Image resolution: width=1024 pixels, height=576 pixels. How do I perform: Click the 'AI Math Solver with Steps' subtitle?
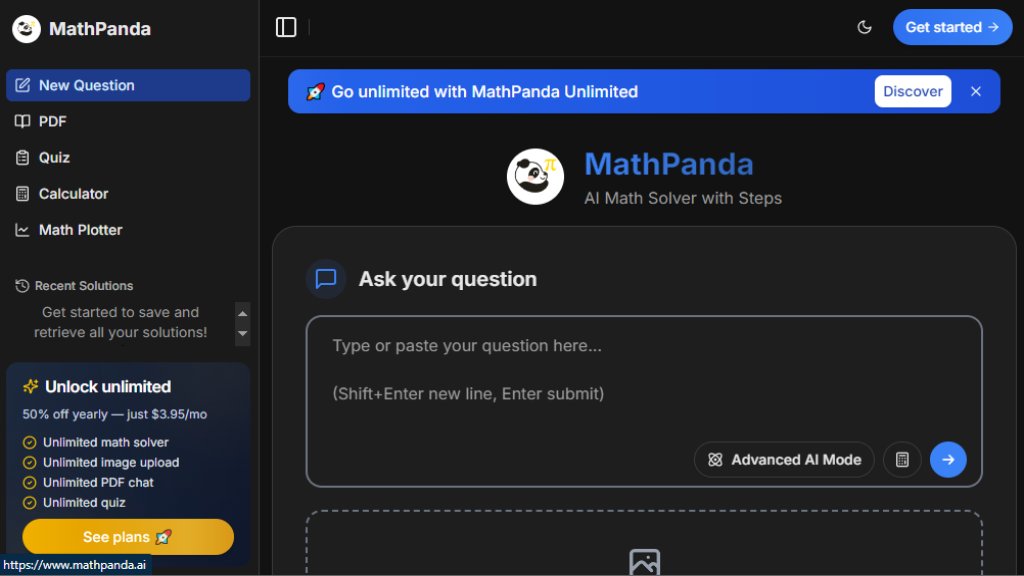coord(682,199)
